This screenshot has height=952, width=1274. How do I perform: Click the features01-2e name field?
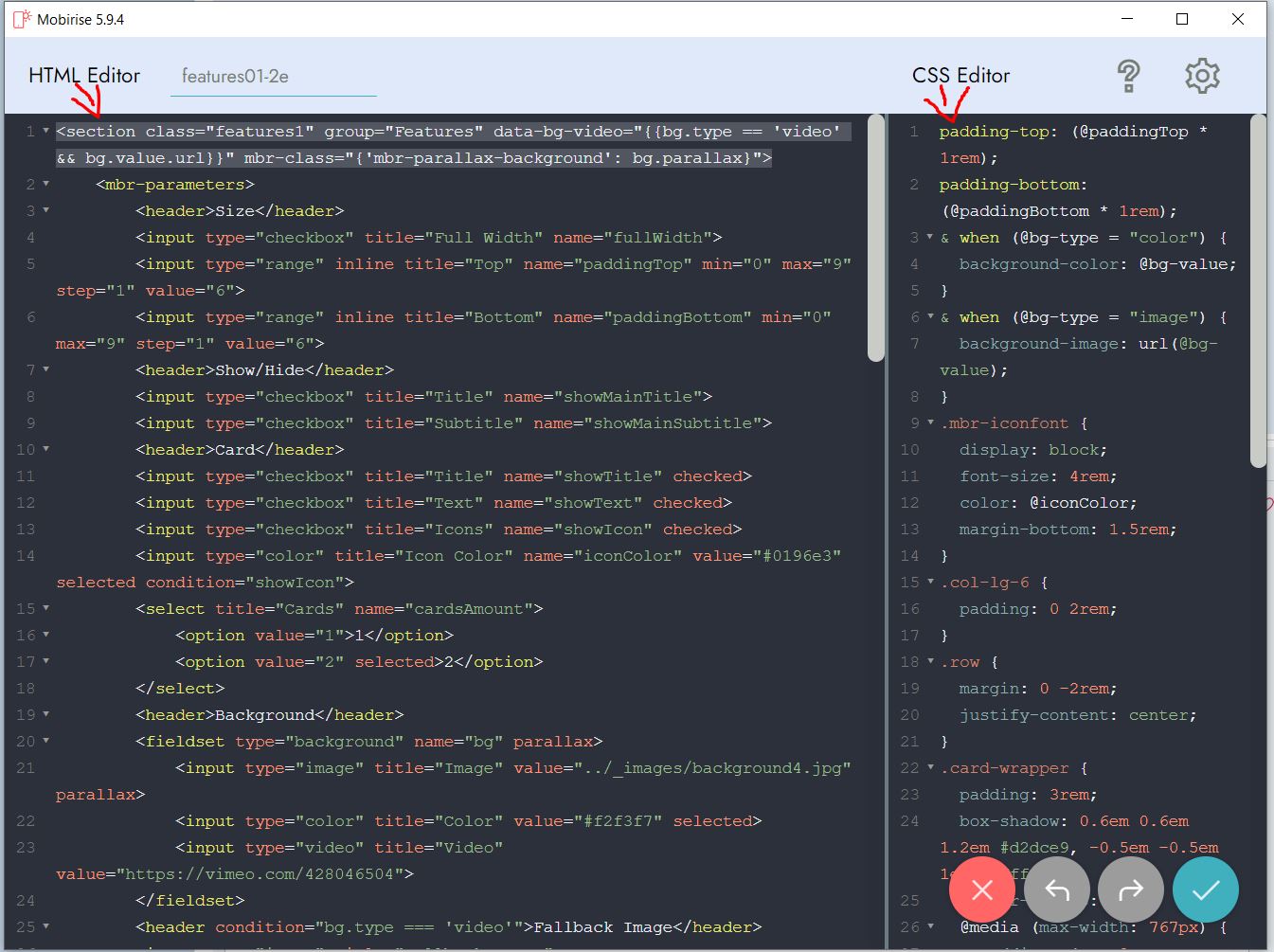click(273, 77)
